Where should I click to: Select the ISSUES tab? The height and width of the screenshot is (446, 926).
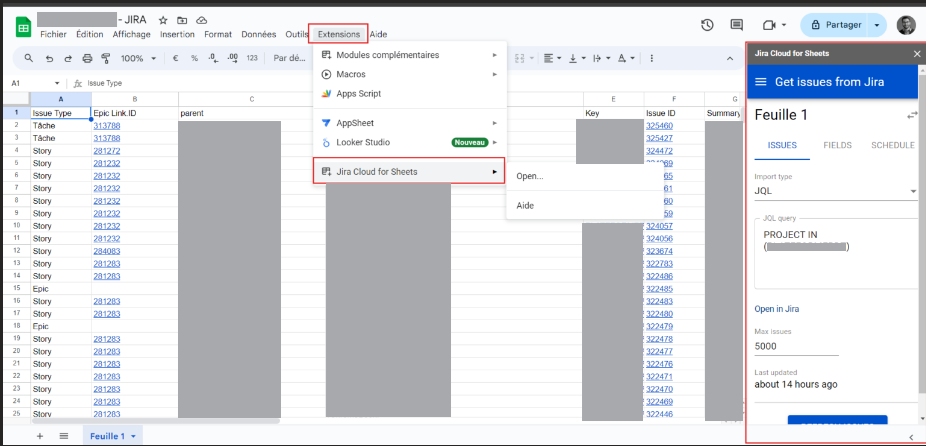click(782, 145)
